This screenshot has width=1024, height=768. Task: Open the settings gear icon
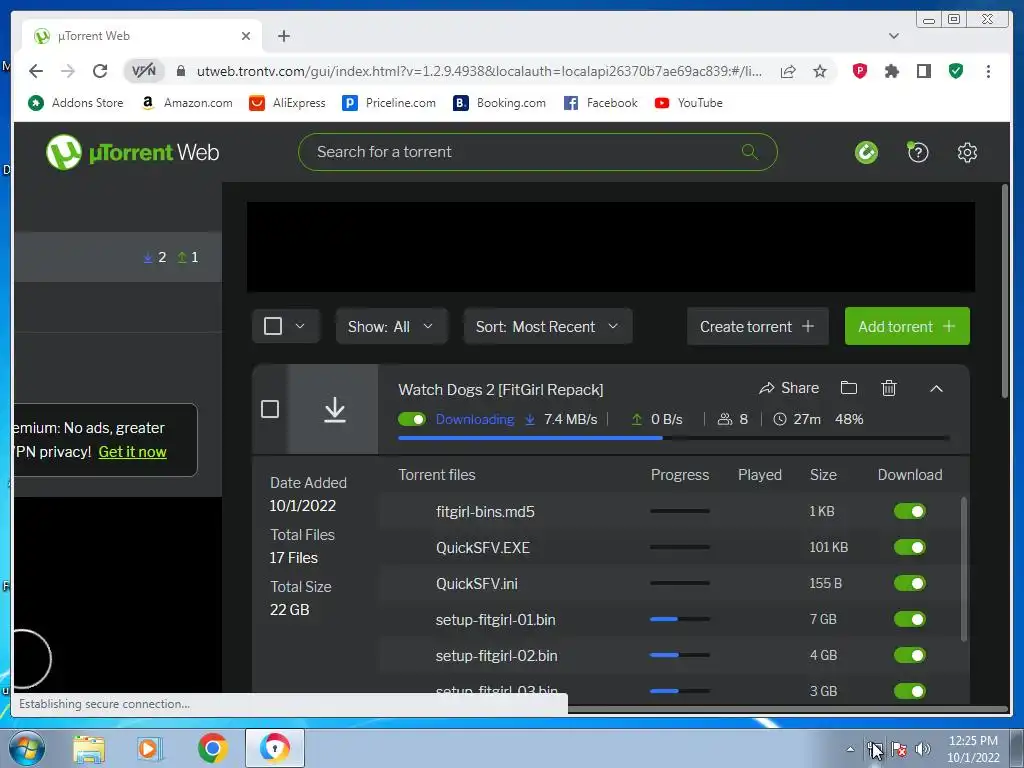pos(967,152)
